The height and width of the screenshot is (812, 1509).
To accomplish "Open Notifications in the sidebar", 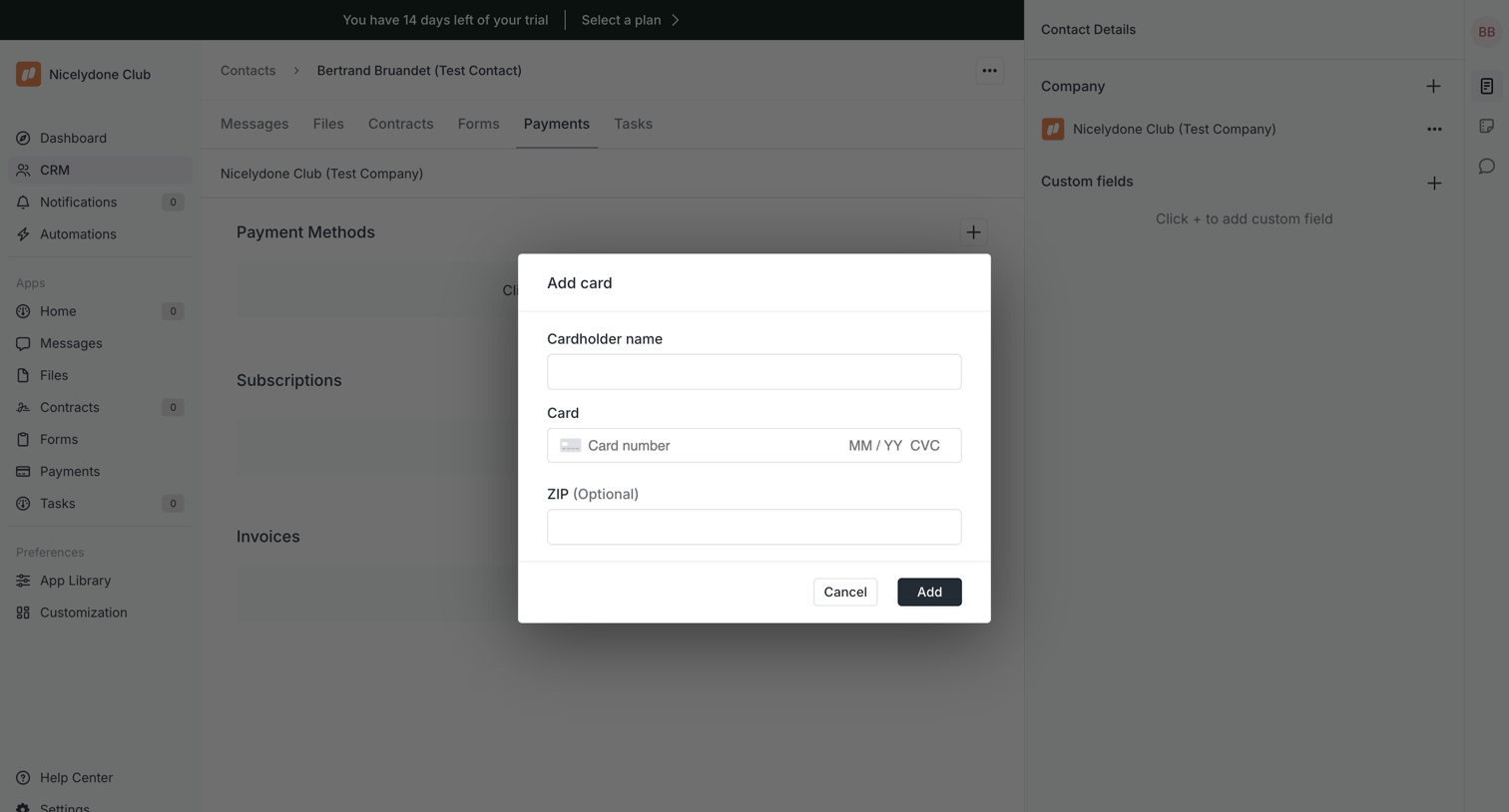I will (100, 202).
